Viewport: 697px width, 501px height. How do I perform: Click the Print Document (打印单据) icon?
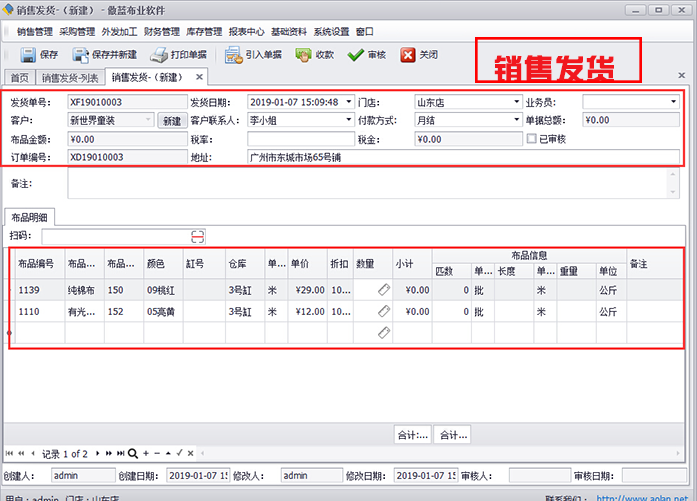[159, 55]
